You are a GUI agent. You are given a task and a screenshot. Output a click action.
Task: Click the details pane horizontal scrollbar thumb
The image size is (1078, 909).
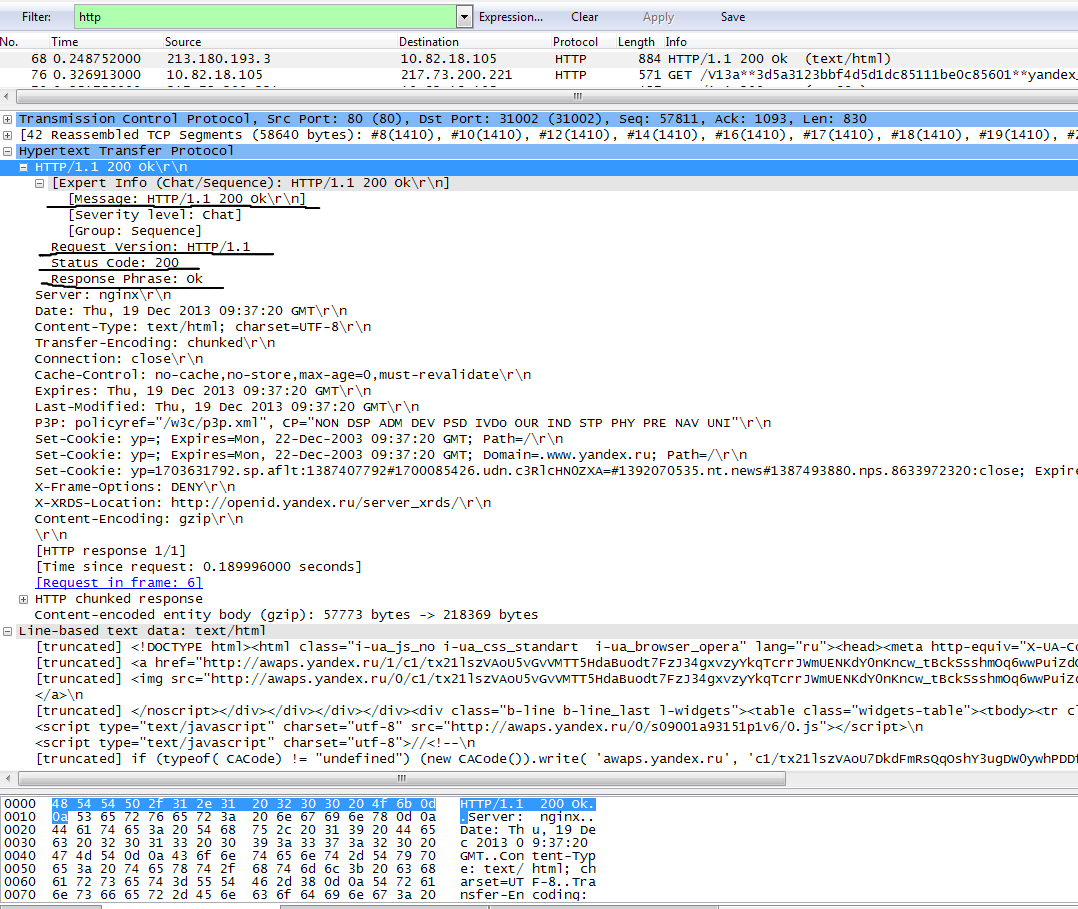tap(402, 778)
